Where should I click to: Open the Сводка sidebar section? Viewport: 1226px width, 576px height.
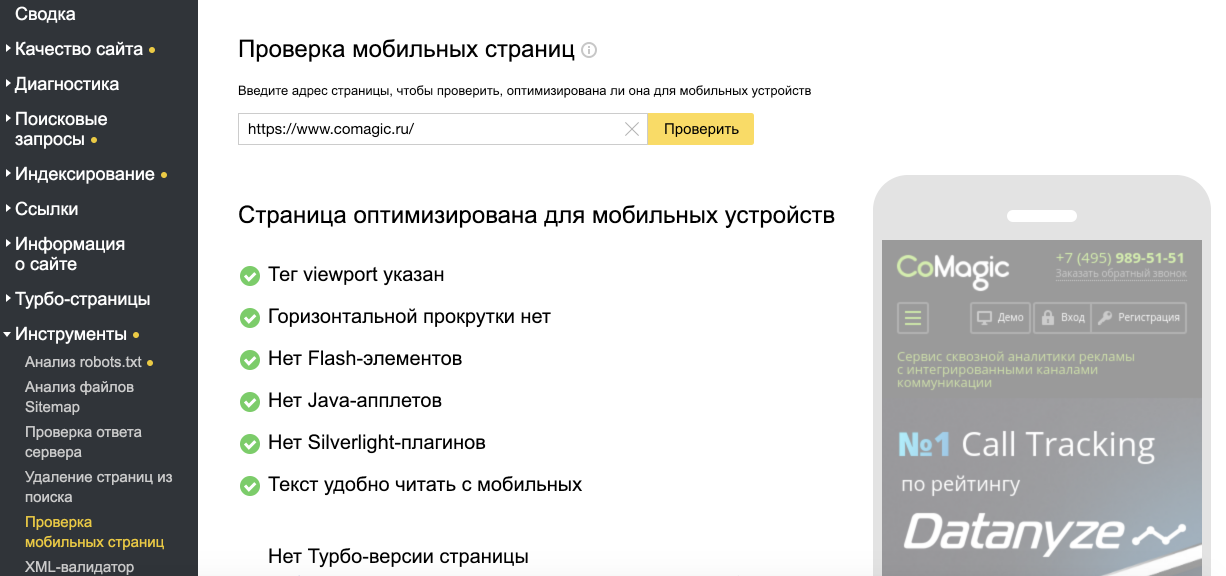pyautogui.click(x=45, y=14)
